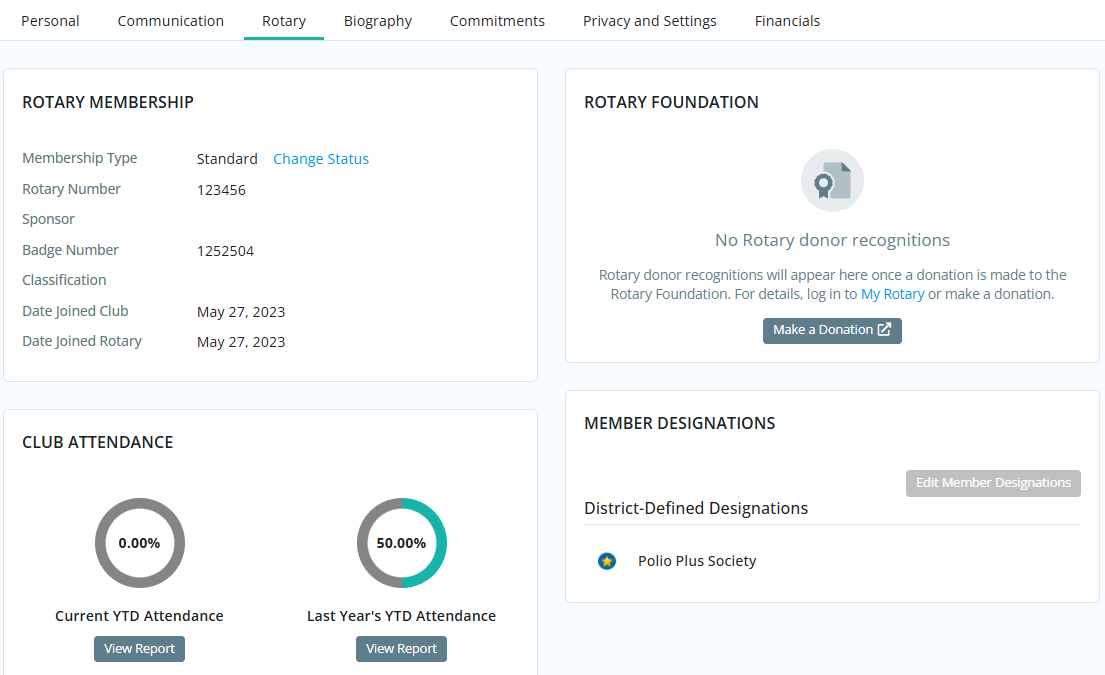Click the Date Joined Club label

pyautogui.click(x=75, y=311)
